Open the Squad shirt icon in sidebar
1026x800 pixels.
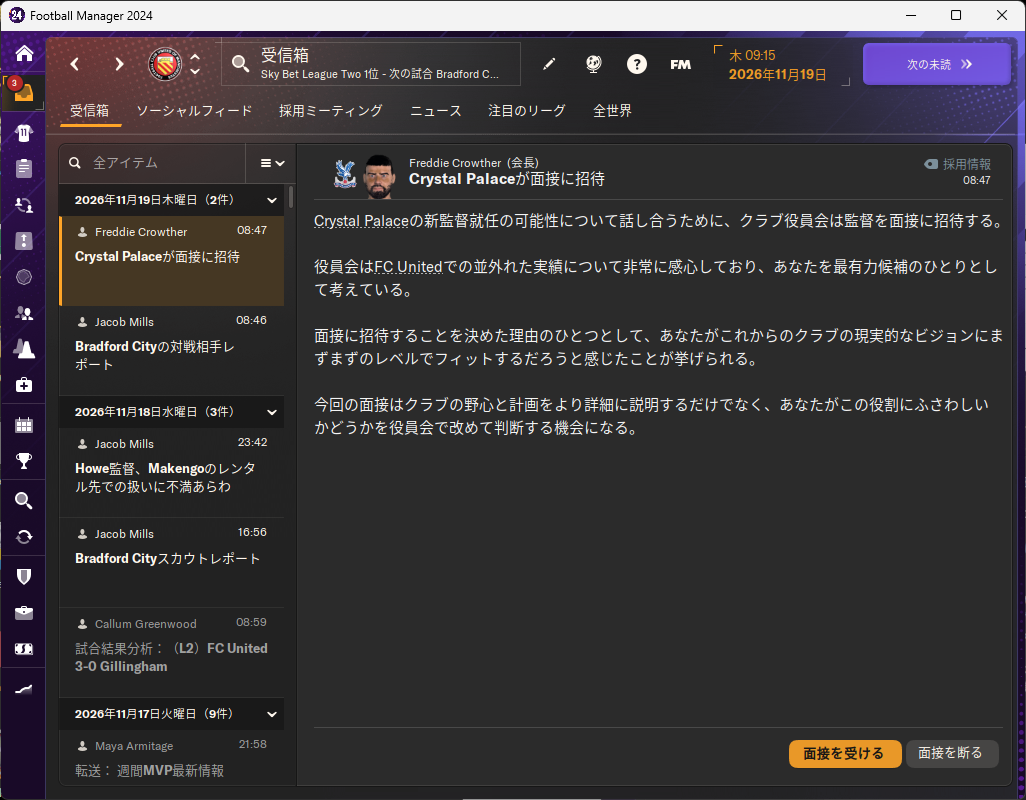point(24,133)
